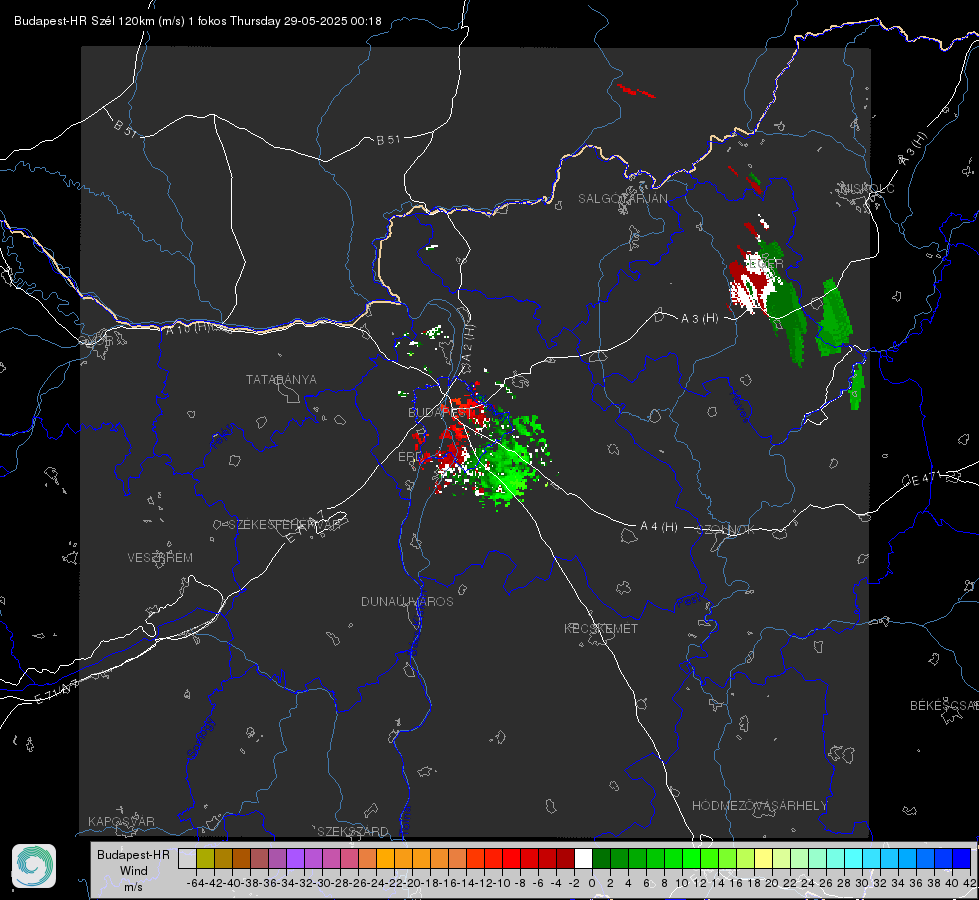Pick the deep blue last legend swatch
The width and height of the screenshot is (979, 900).
coord(962,858)
